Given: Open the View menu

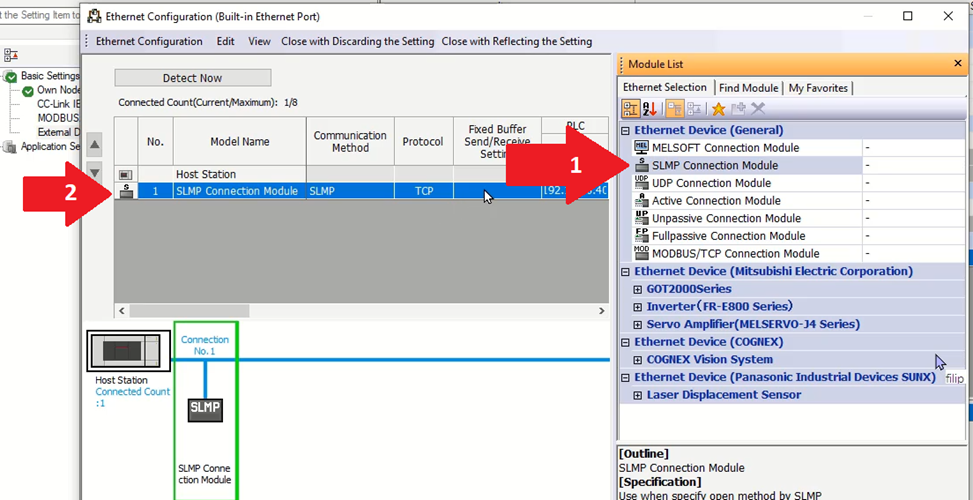Looking at the screenshot, I should 259,42.
